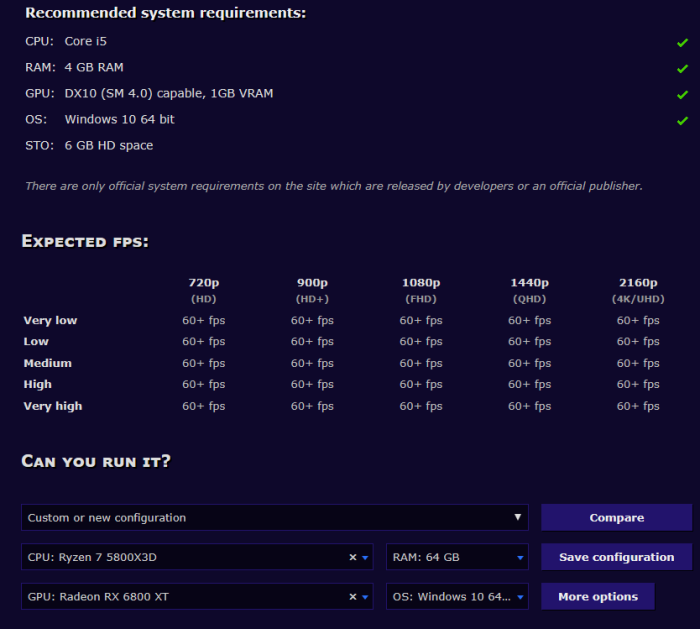
Task: Clear the CPU Ryzen 7 5800X3D selection
Action: (x=353, y=557)
